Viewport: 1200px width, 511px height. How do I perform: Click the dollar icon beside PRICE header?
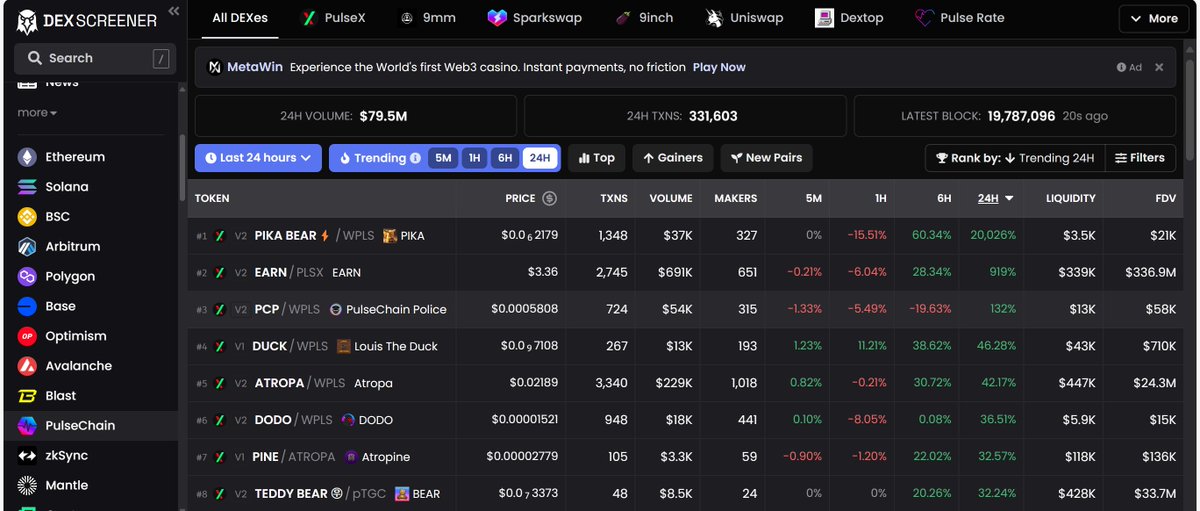click(549, 198)
